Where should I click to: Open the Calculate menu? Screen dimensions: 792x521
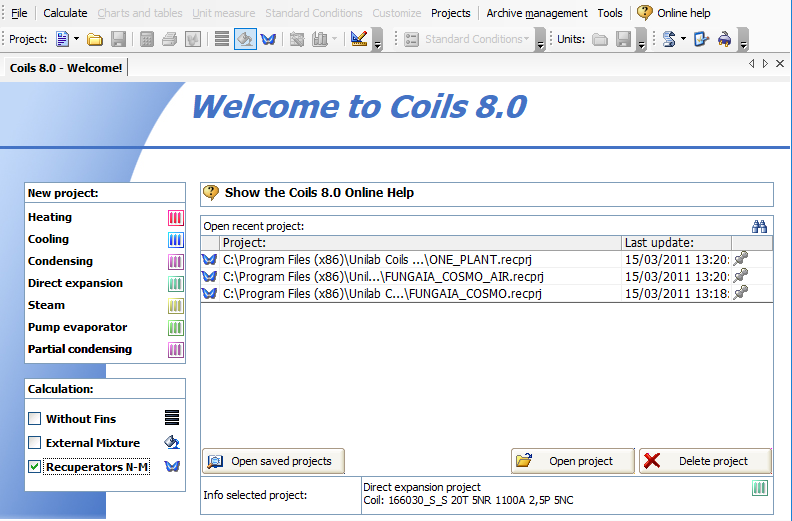click(65, 13)
